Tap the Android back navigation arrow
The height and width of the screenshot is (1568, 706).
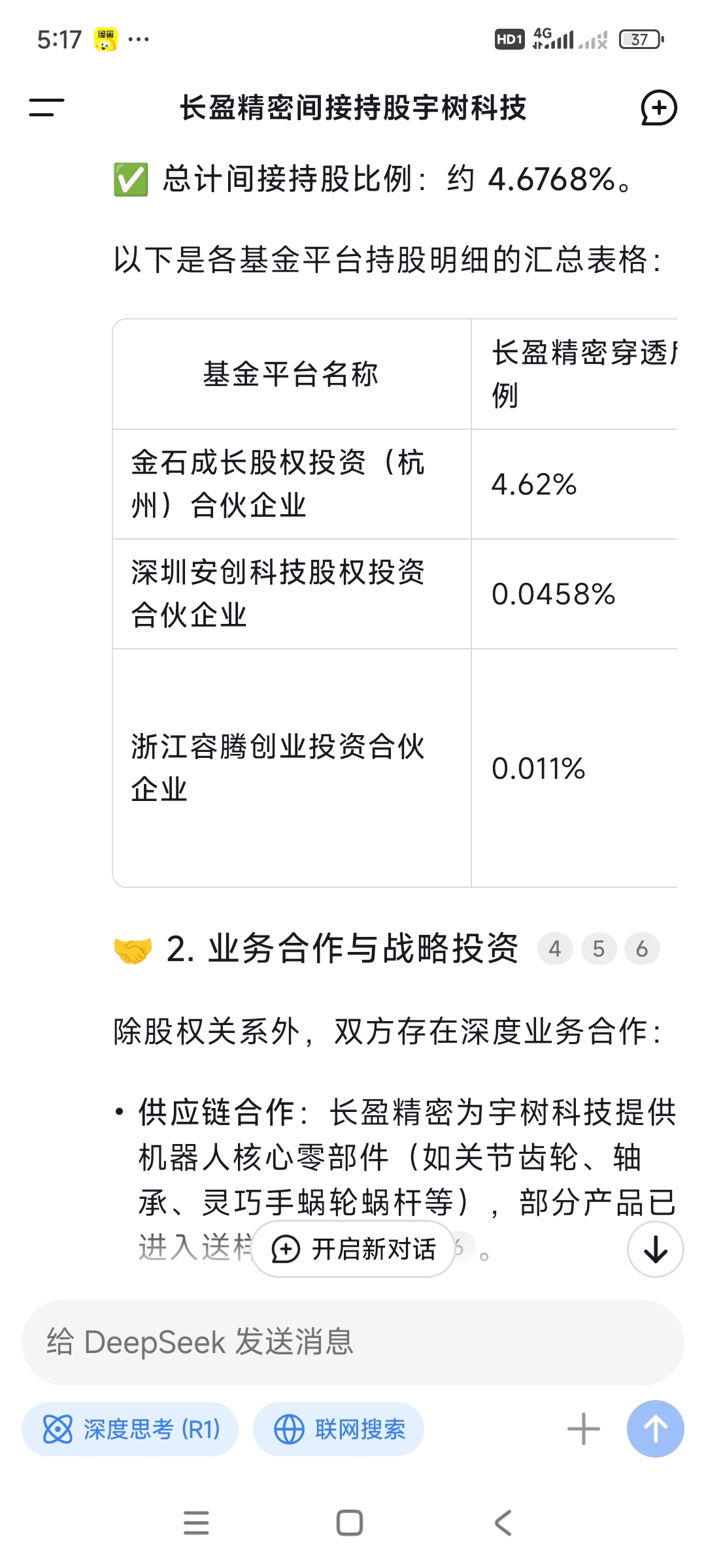(x=503, y=1523)
